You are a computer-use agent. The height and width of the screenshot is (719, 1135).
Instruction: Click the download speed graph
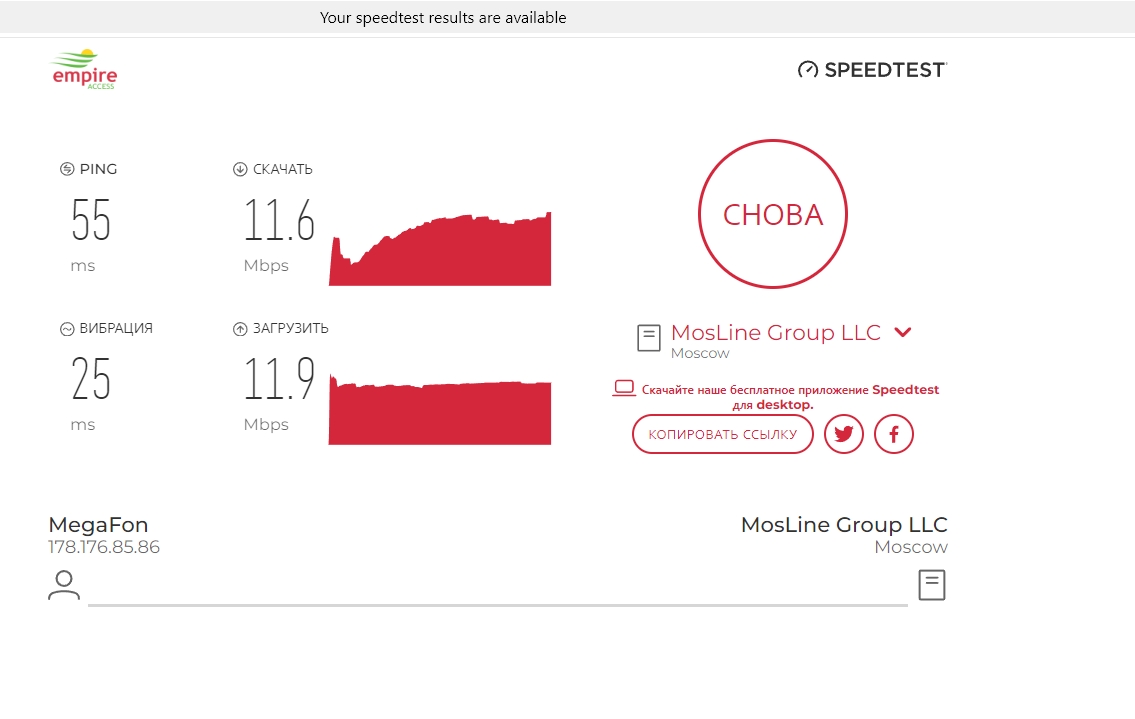pyautogui.click(x=440, y=250)
